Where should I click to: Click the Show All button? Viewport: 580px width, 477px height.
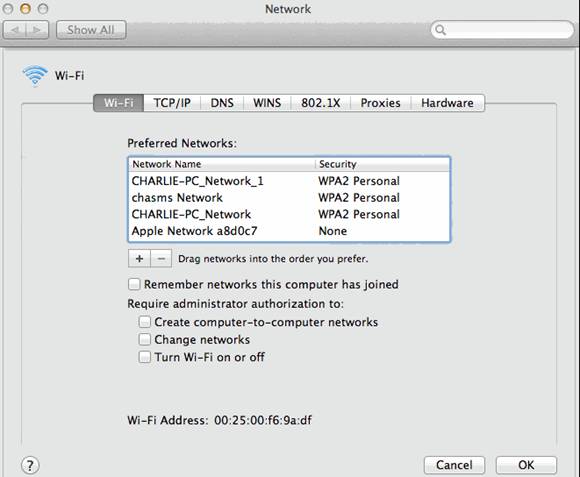pos(91,30)
